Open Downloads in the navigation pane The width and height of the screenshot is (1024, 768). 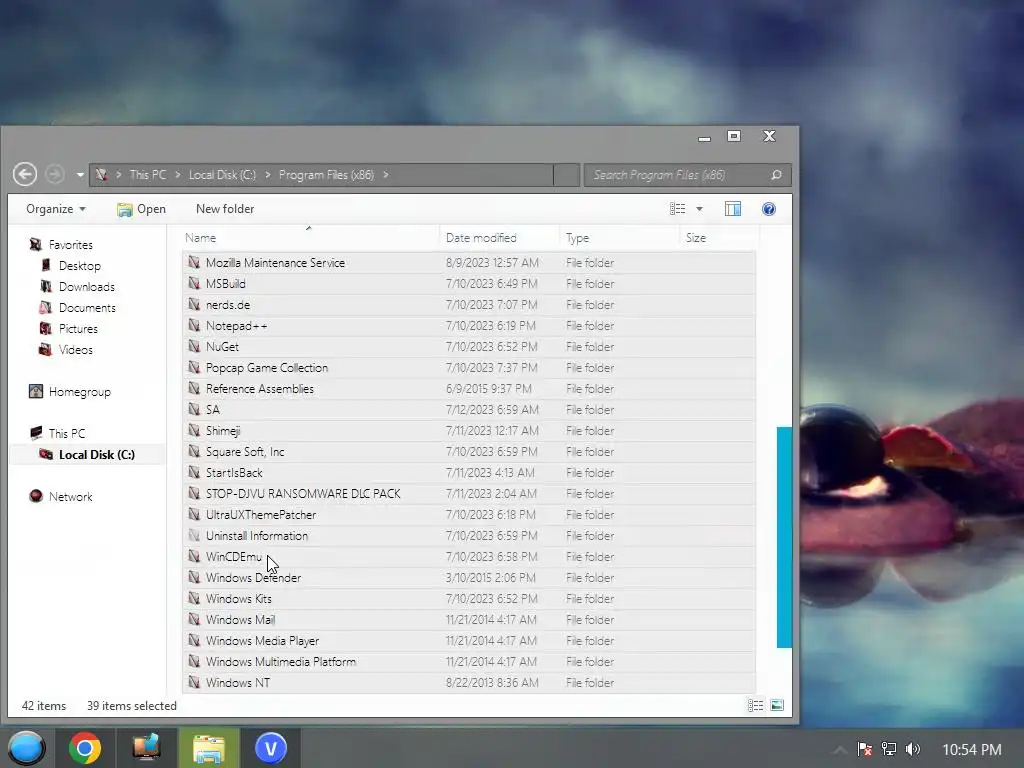pyautogui.click(x=87, y=287)
